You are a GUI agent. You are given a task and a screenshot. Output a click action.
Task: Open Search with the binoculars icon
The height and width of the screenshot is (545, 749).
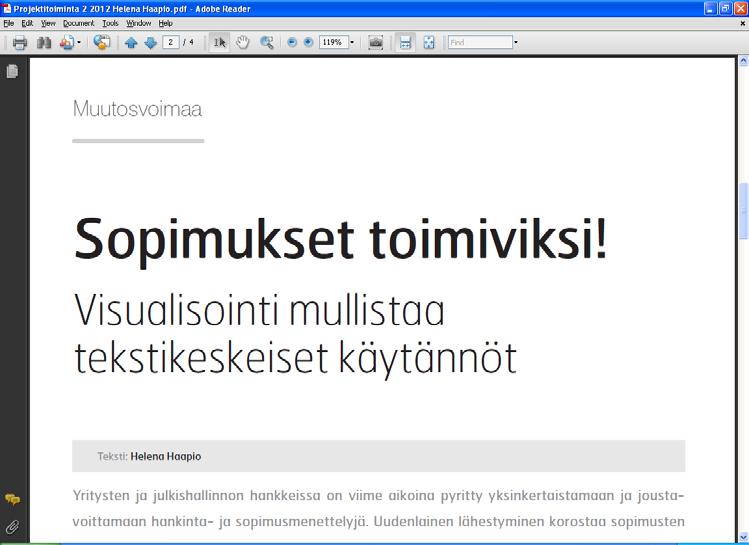[x=44, y=43]
